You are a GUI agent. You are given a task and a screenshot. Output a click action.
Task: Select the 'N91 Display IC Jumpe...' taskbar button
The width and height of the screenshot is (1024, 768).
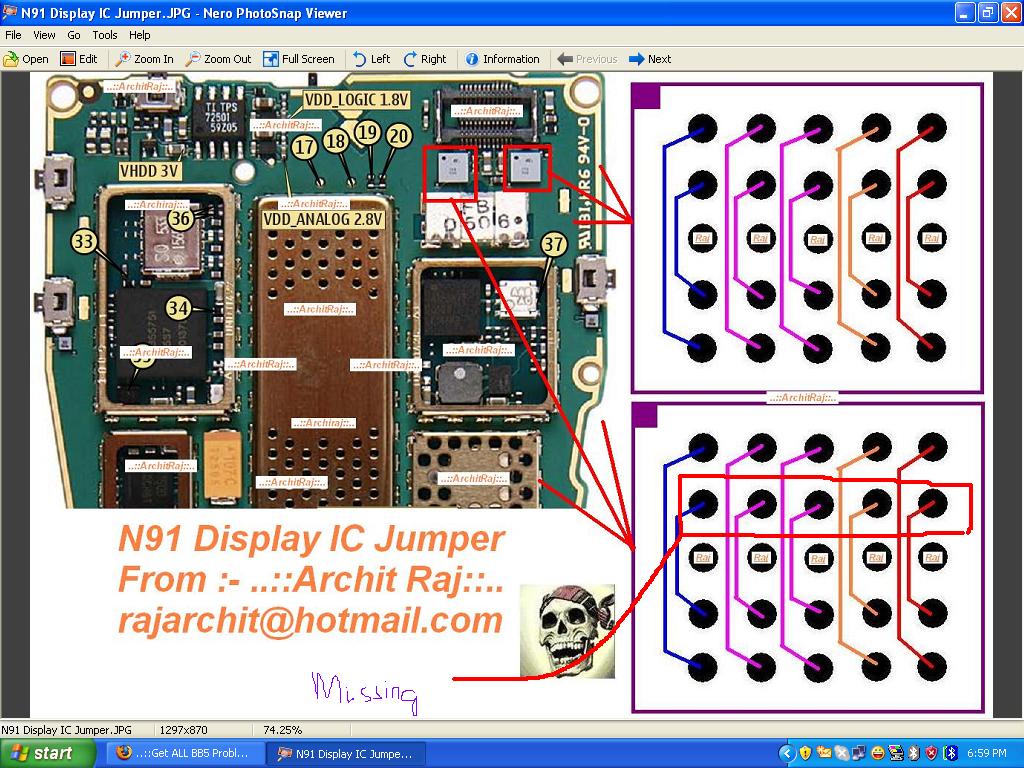click(x=346, y=754)
